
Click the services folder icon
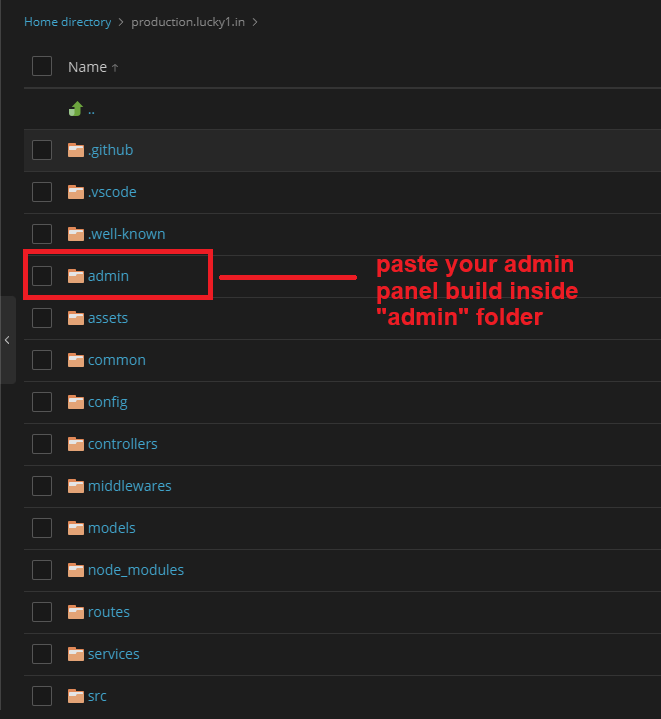pos(76,654)
